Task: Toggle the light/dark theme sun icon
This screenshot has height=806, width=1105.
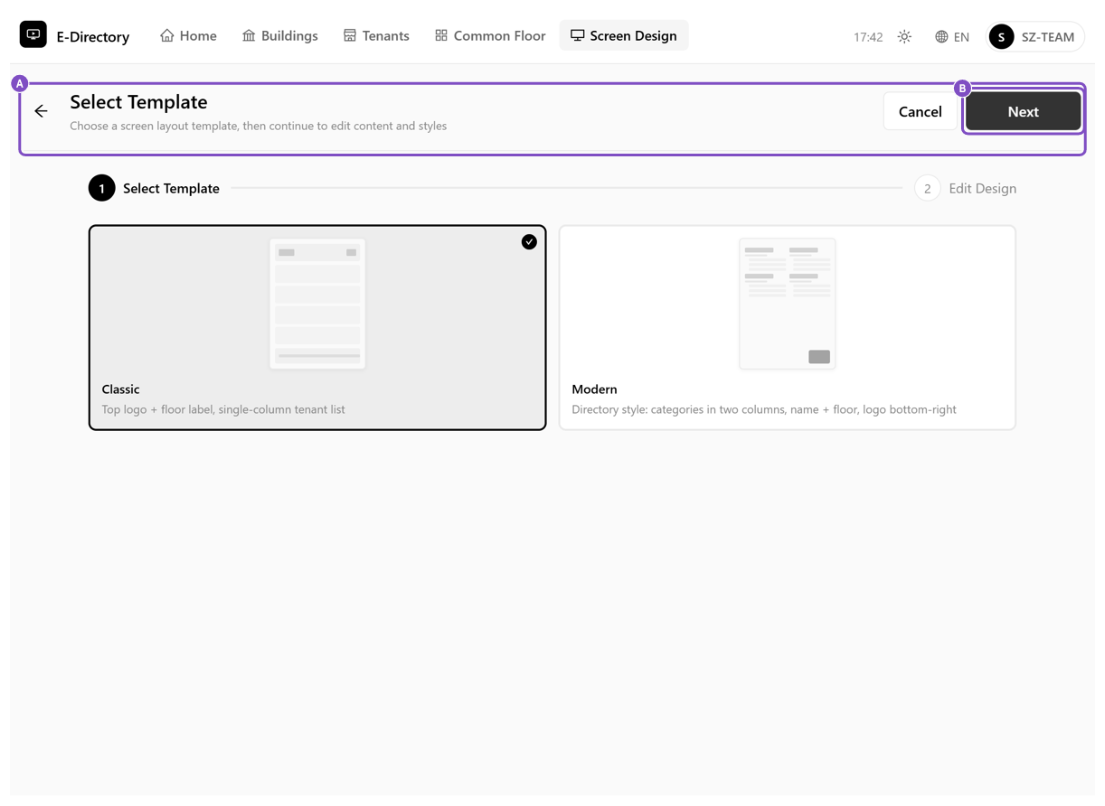Action: pyautogui.click(x=905, y=37)
